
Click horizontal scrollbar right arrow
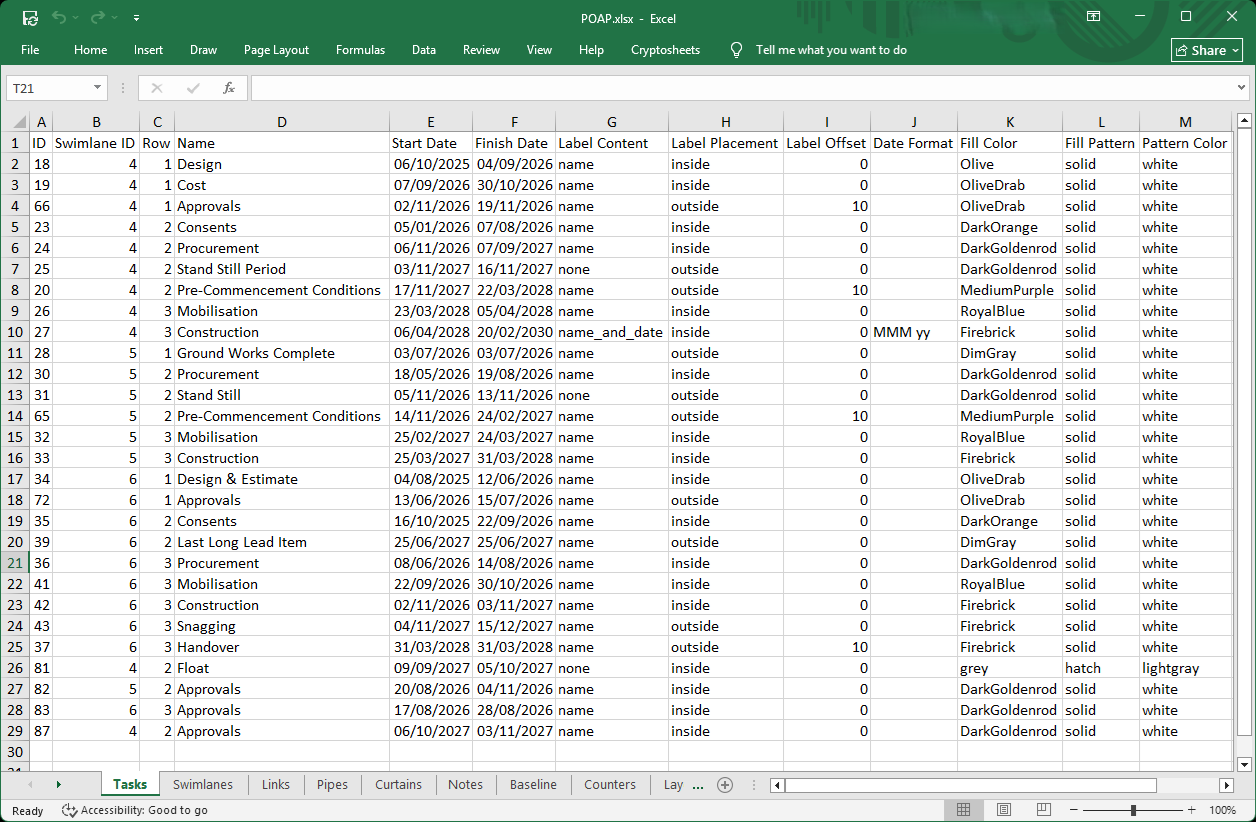pyautogui.click(x=1226, y=785)
